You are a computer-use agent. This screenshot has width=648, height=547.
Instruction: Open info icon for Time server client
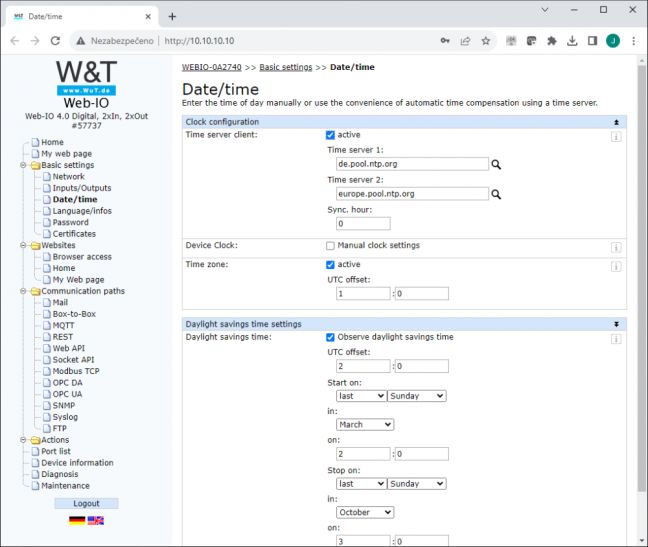click(616, 137)
